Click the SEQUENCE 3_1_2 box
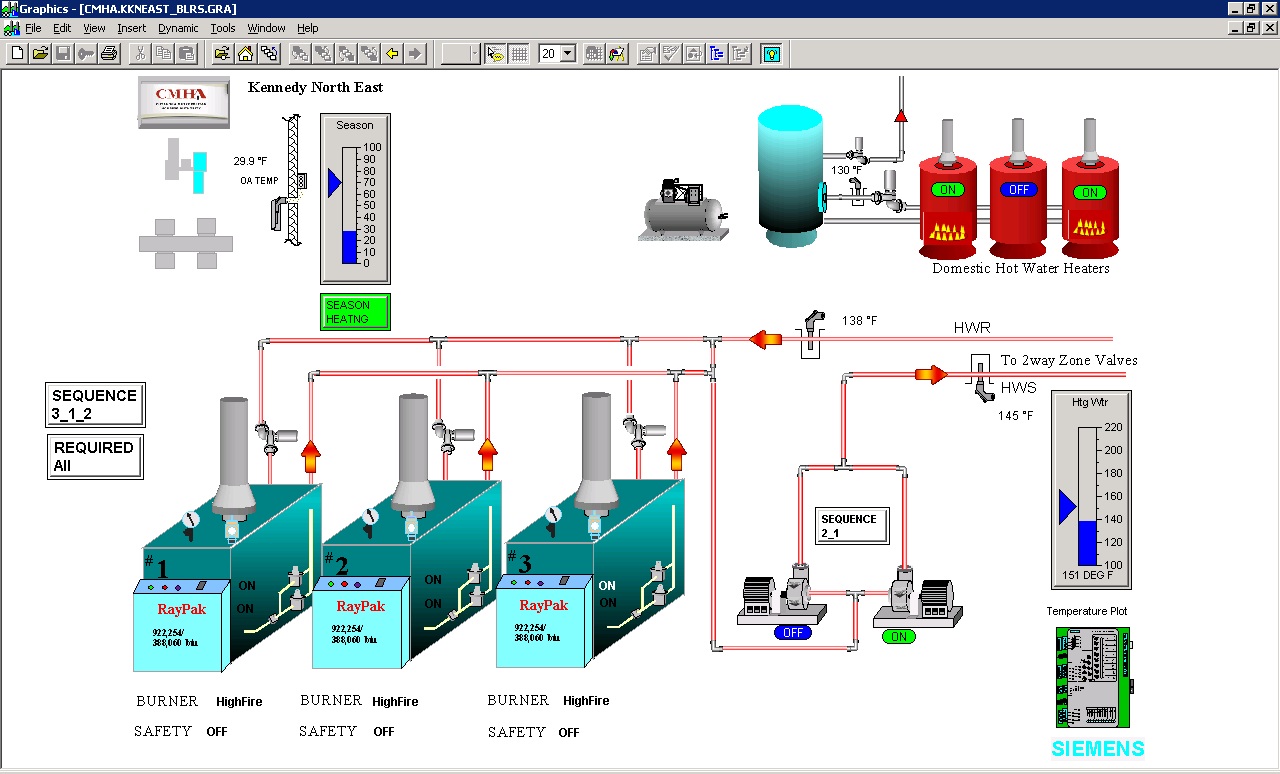 pos(95,405)
